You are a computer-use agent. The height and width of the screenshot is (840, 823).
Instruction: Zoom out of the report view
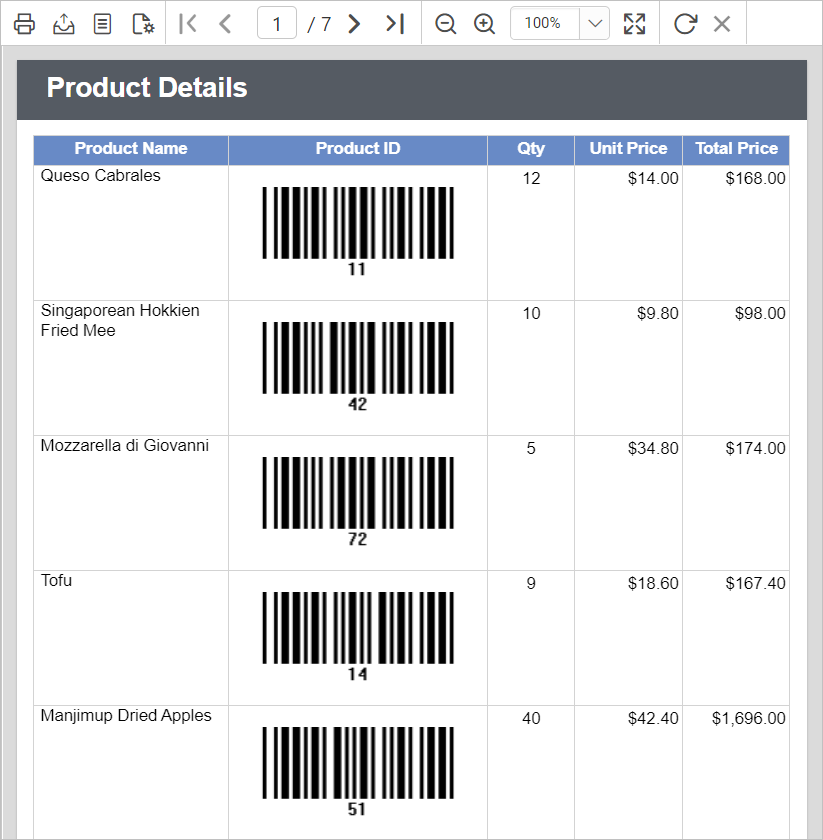[x=446, y=23]
